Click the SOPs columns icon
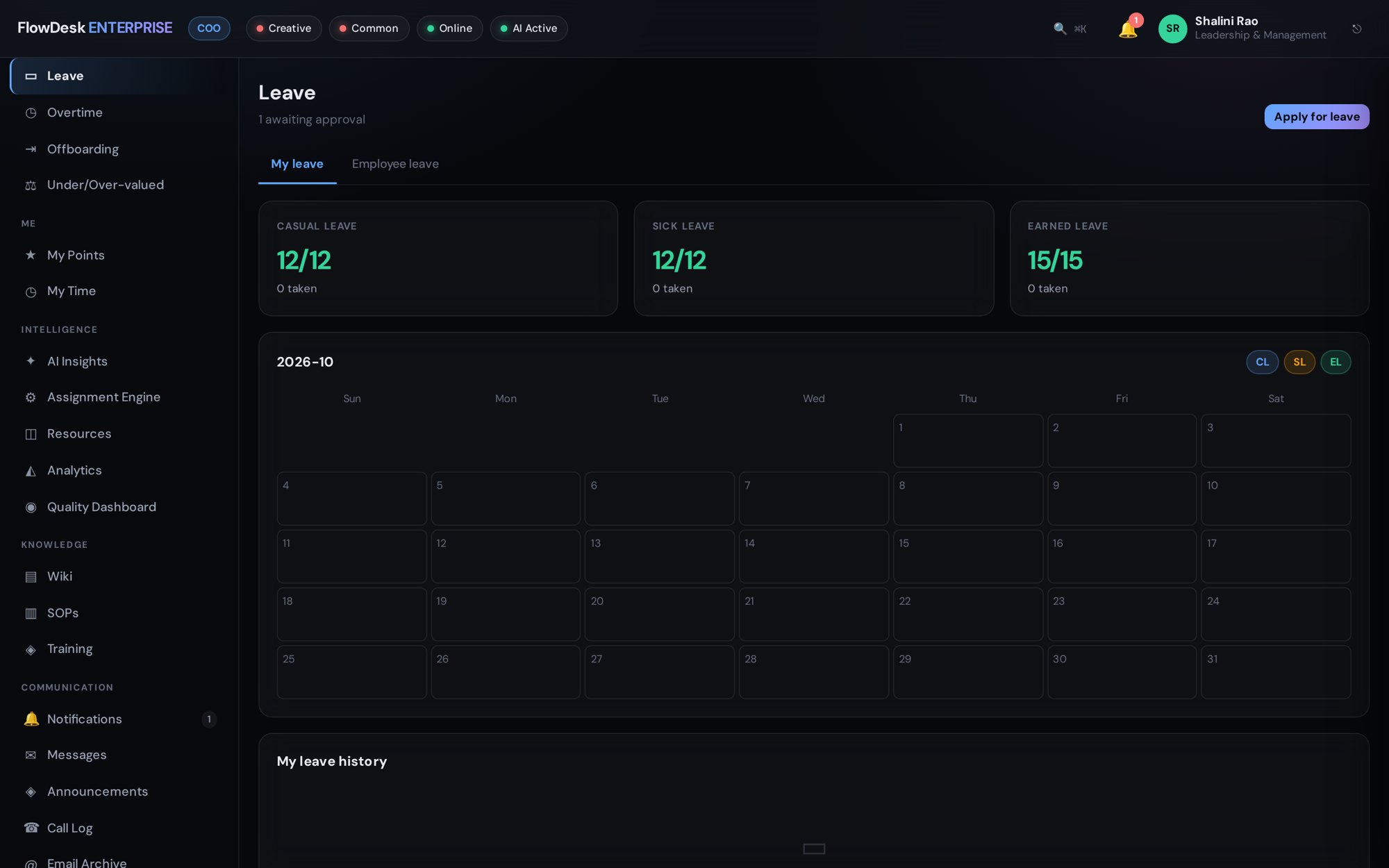Screen dimensions: 1389x868 [x=31, y=613]
